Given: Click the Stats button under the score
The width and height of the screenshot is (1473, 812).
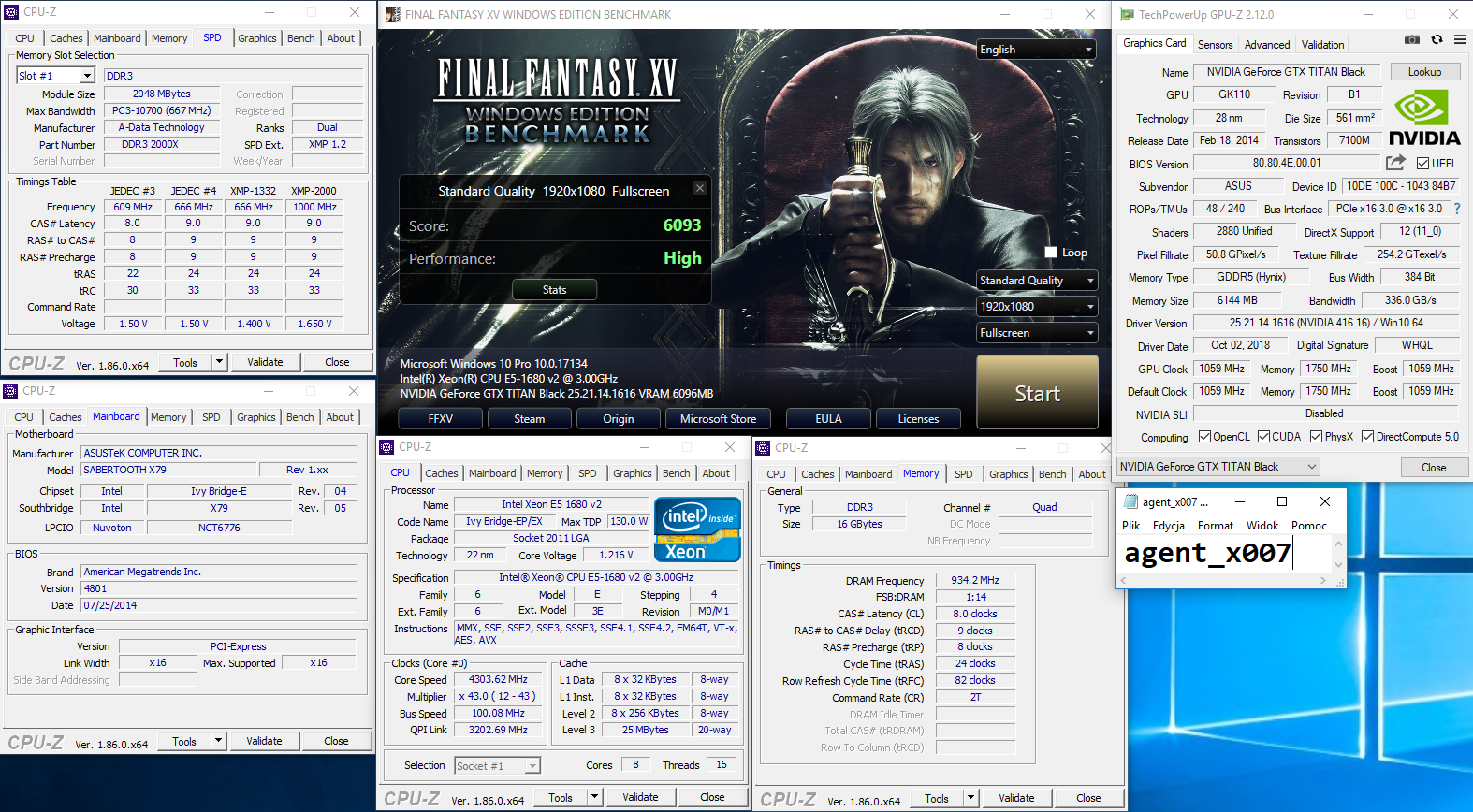Looking at the screenshot, I should (554, 290).
